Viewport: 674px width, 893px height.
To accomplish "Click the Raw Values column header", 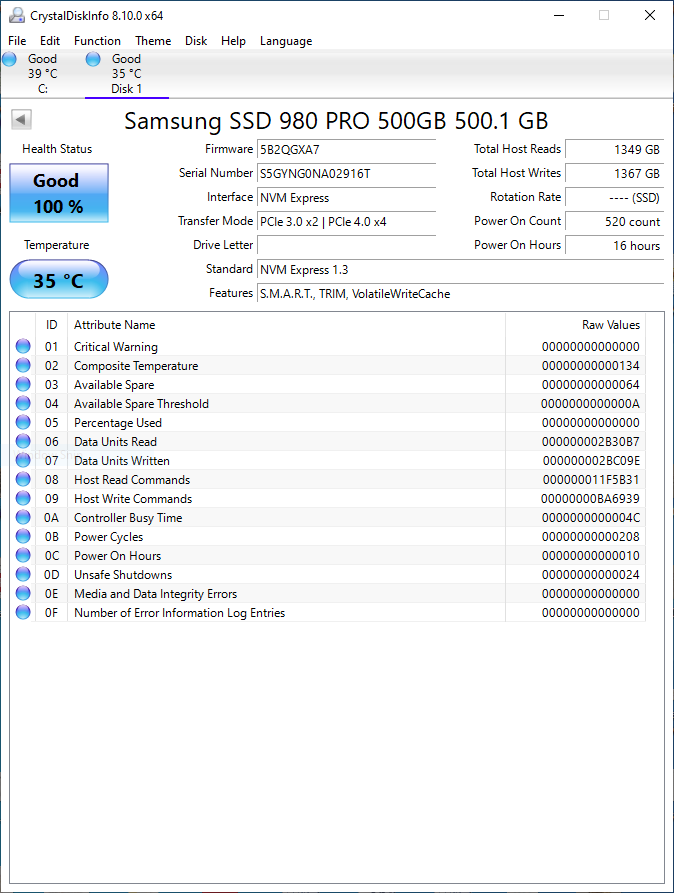I will coord(575,325).
